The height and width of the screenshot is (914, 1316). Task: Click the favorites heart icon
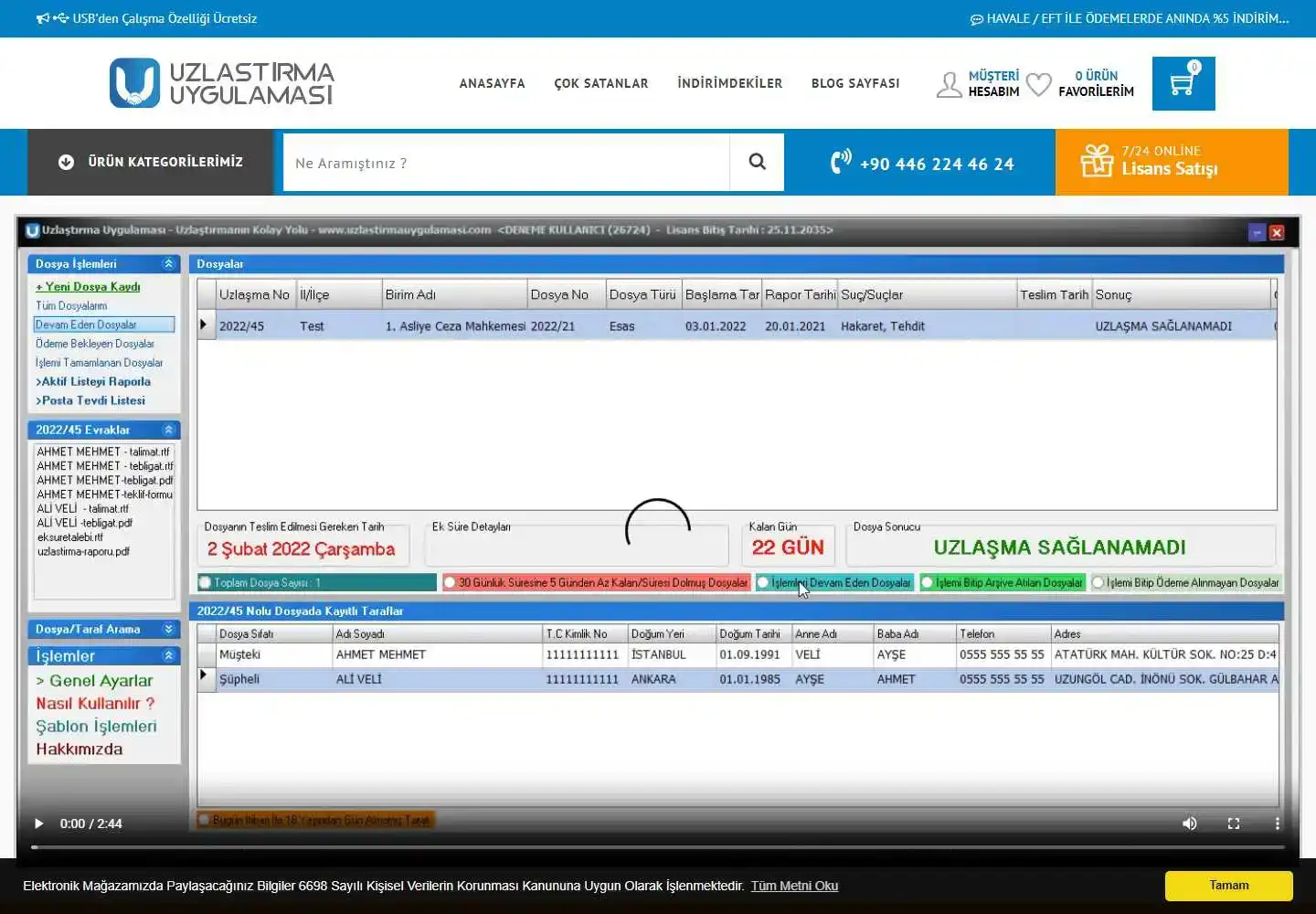click(1038, 84)
